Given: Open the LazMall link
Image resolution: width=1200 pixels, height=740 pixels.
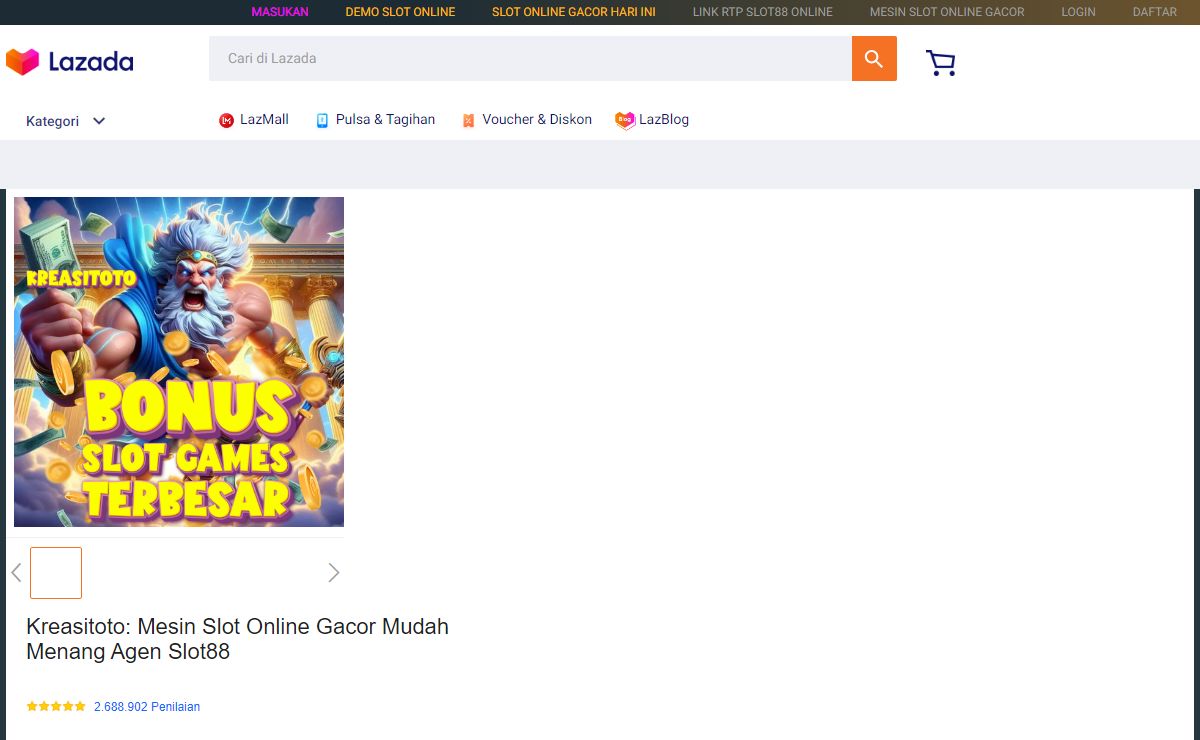Looking at the screenshot, I should (x=264, y=120).
